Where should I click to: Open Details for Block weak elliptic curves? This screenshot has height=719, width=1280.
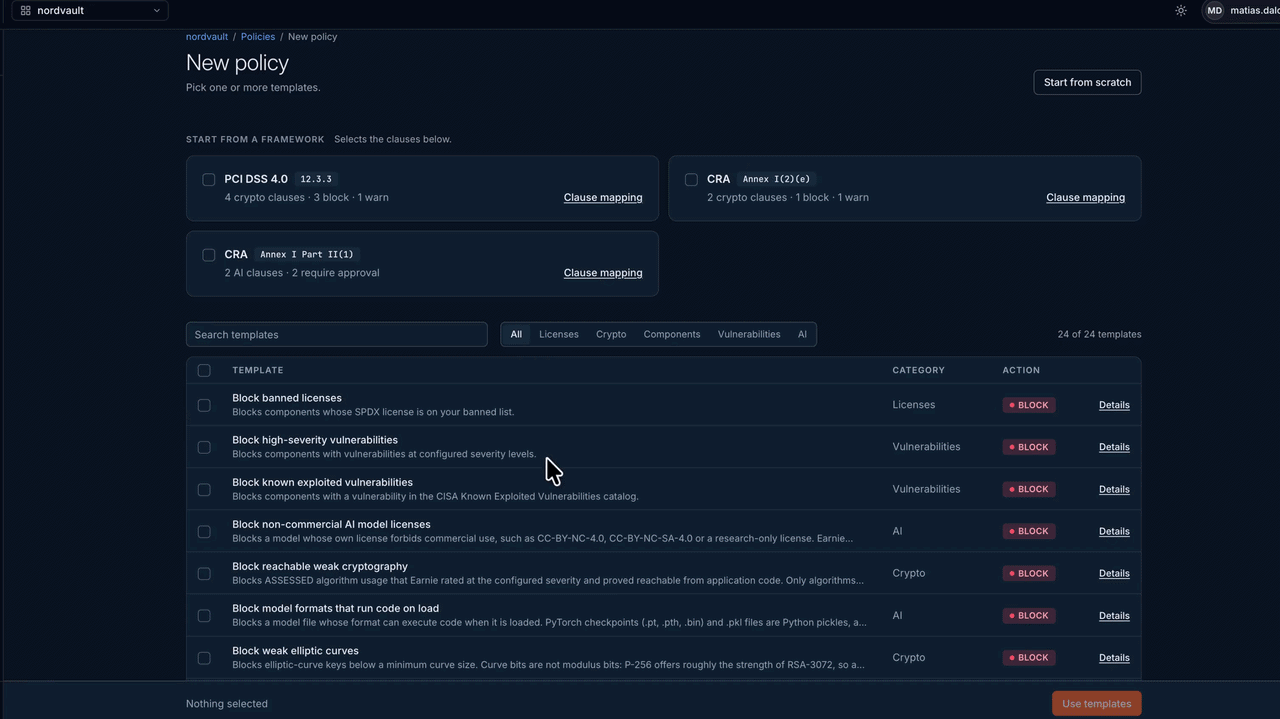pyautogui.click(x=1114, y=658)
